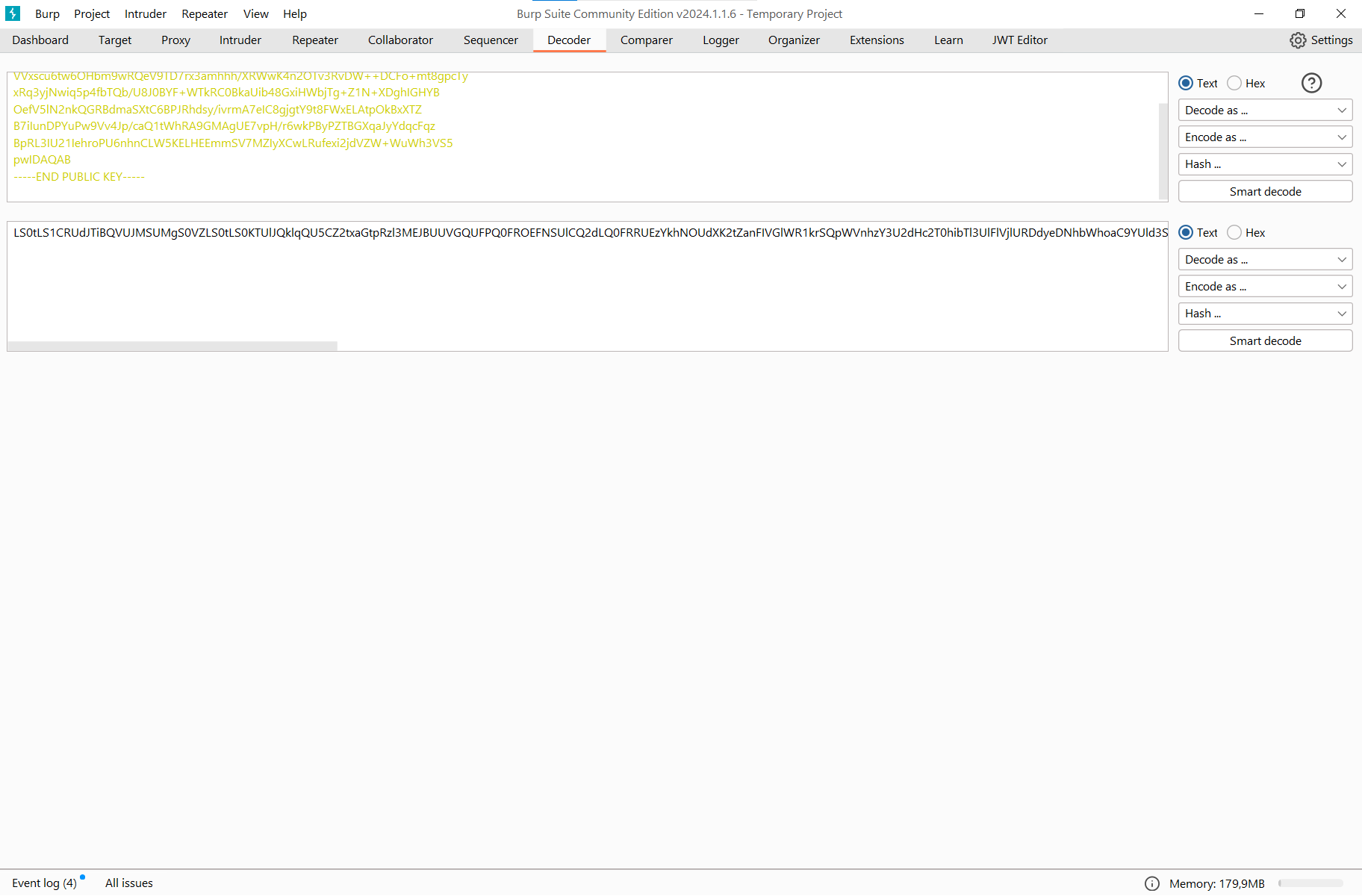Switch to the Collaborator tab
Screen dimensions: 1362x896
400,40
